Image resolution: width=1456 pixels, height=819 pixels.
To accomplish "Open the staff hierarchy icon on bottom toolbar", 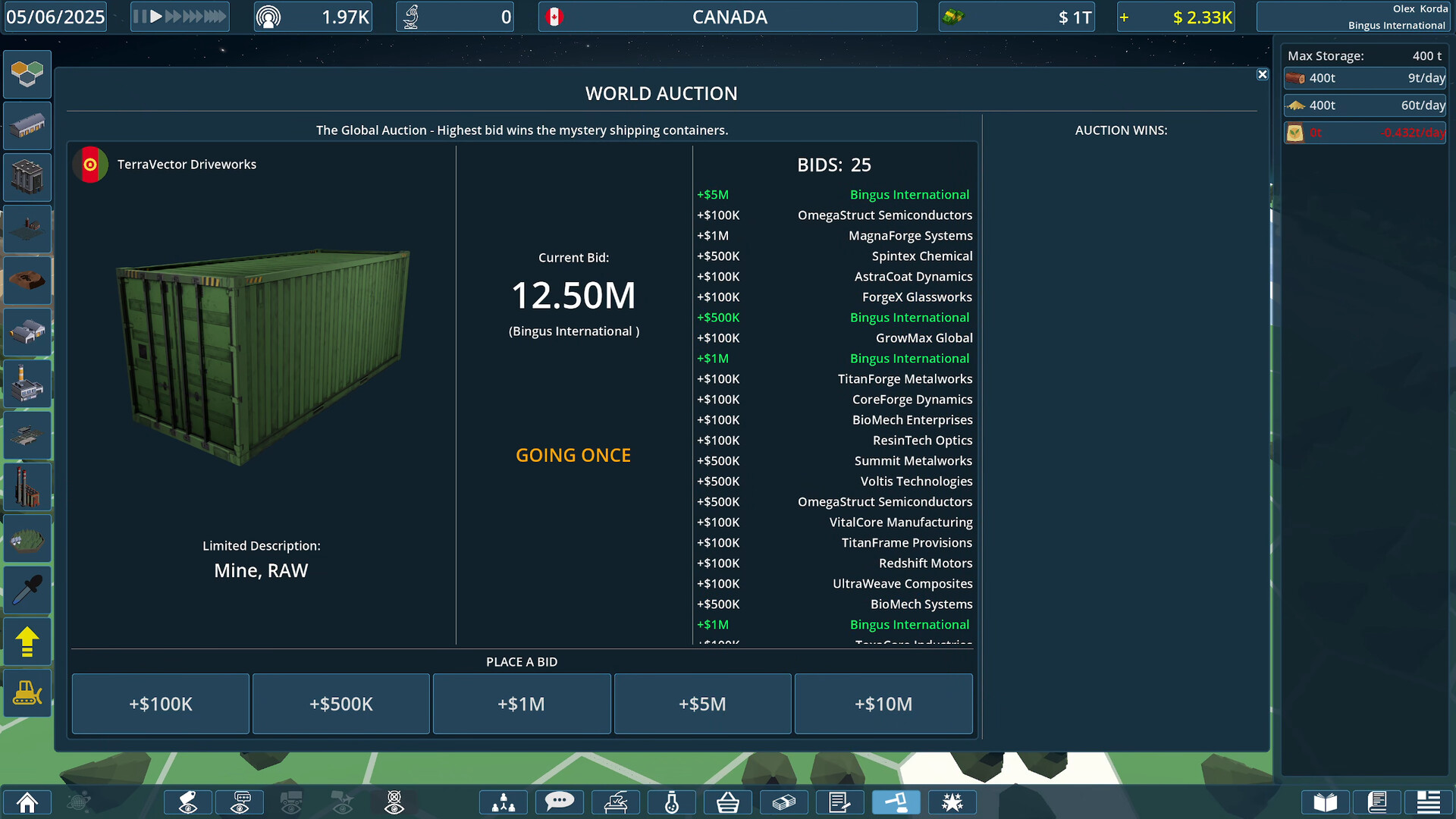I will pyautogui.click(x=503, y=802).
